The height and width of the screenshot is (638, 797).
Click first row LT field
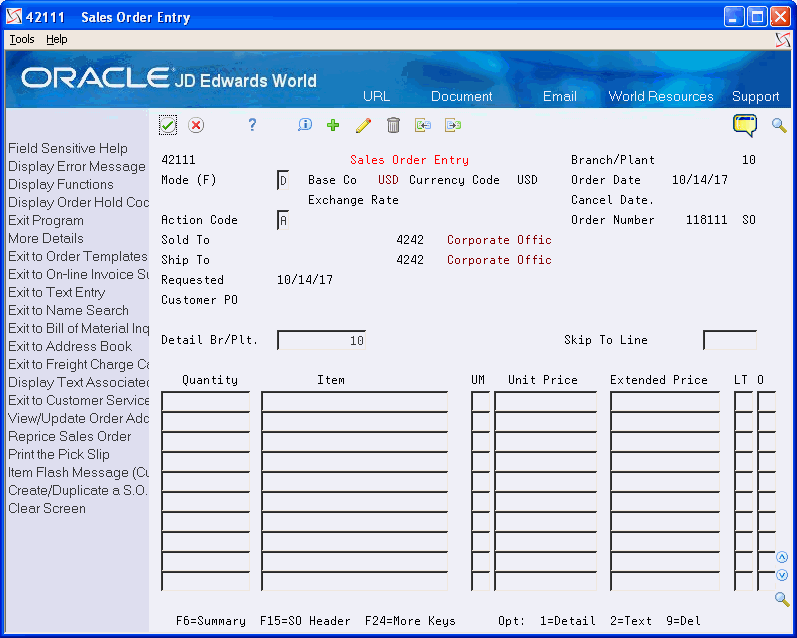point(744,402)
